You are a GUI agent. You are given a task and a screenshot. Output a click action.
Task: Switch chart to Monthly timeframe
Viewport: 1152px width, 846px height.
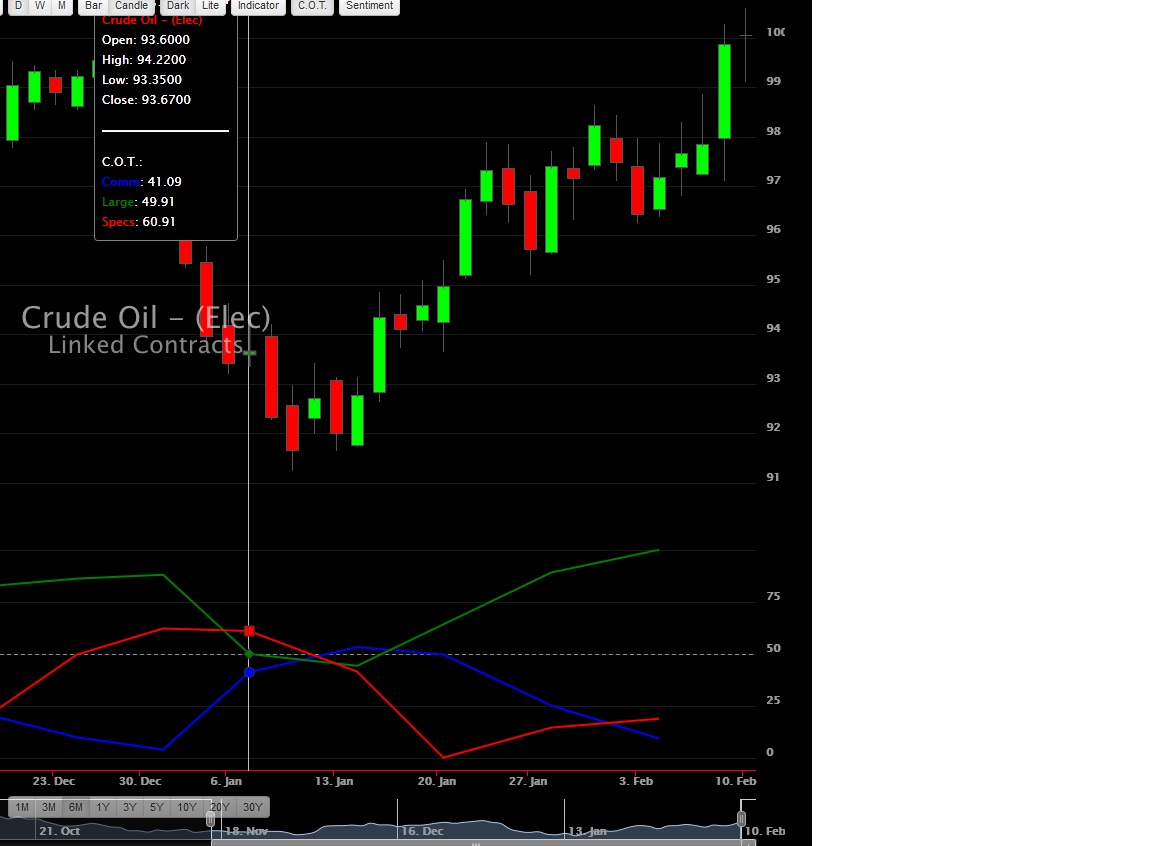(61, 6)
